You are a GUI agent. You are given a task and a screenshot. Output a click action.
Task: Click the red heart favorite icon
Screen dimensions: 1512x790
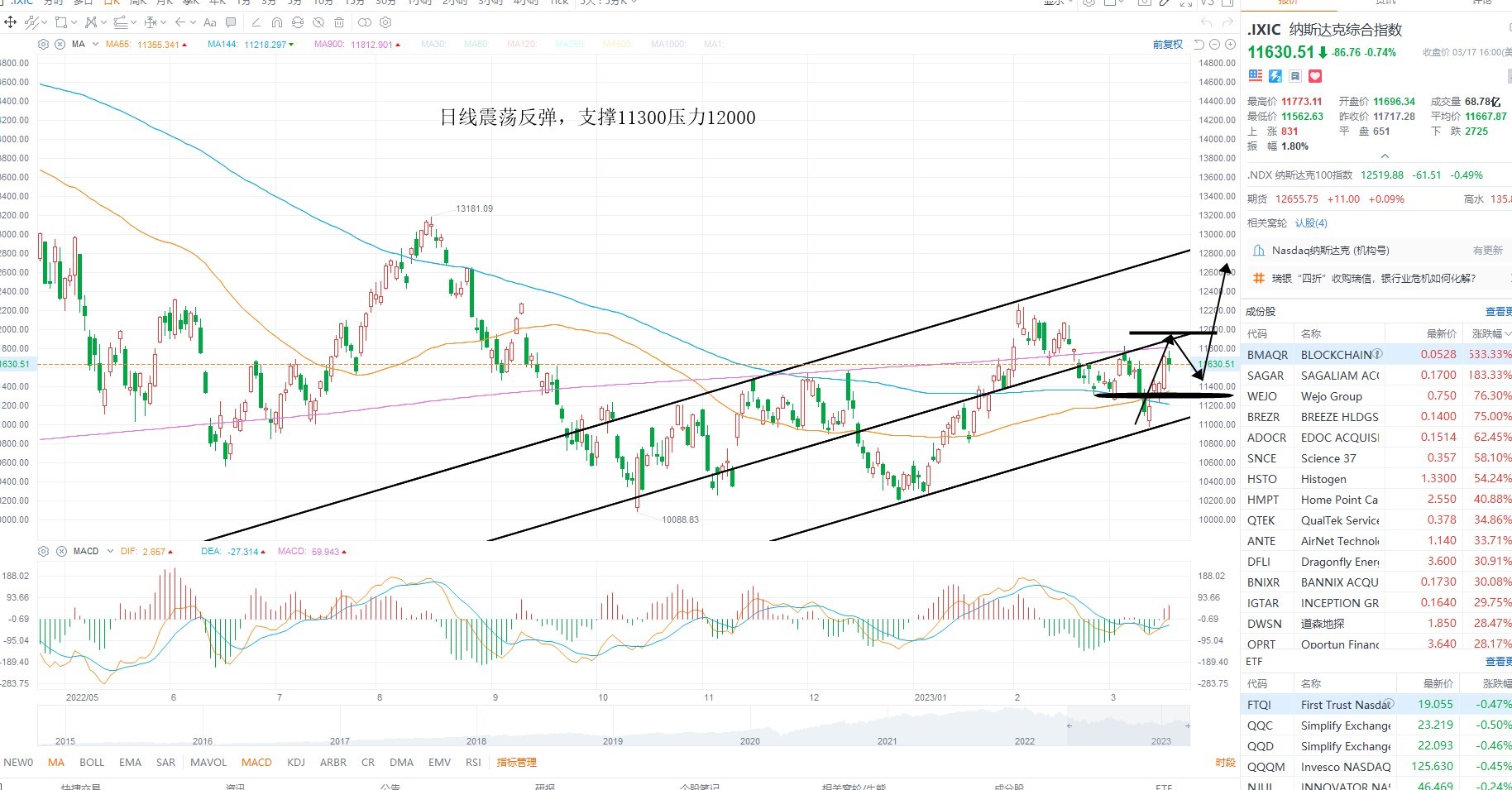tap(1315, 76)
